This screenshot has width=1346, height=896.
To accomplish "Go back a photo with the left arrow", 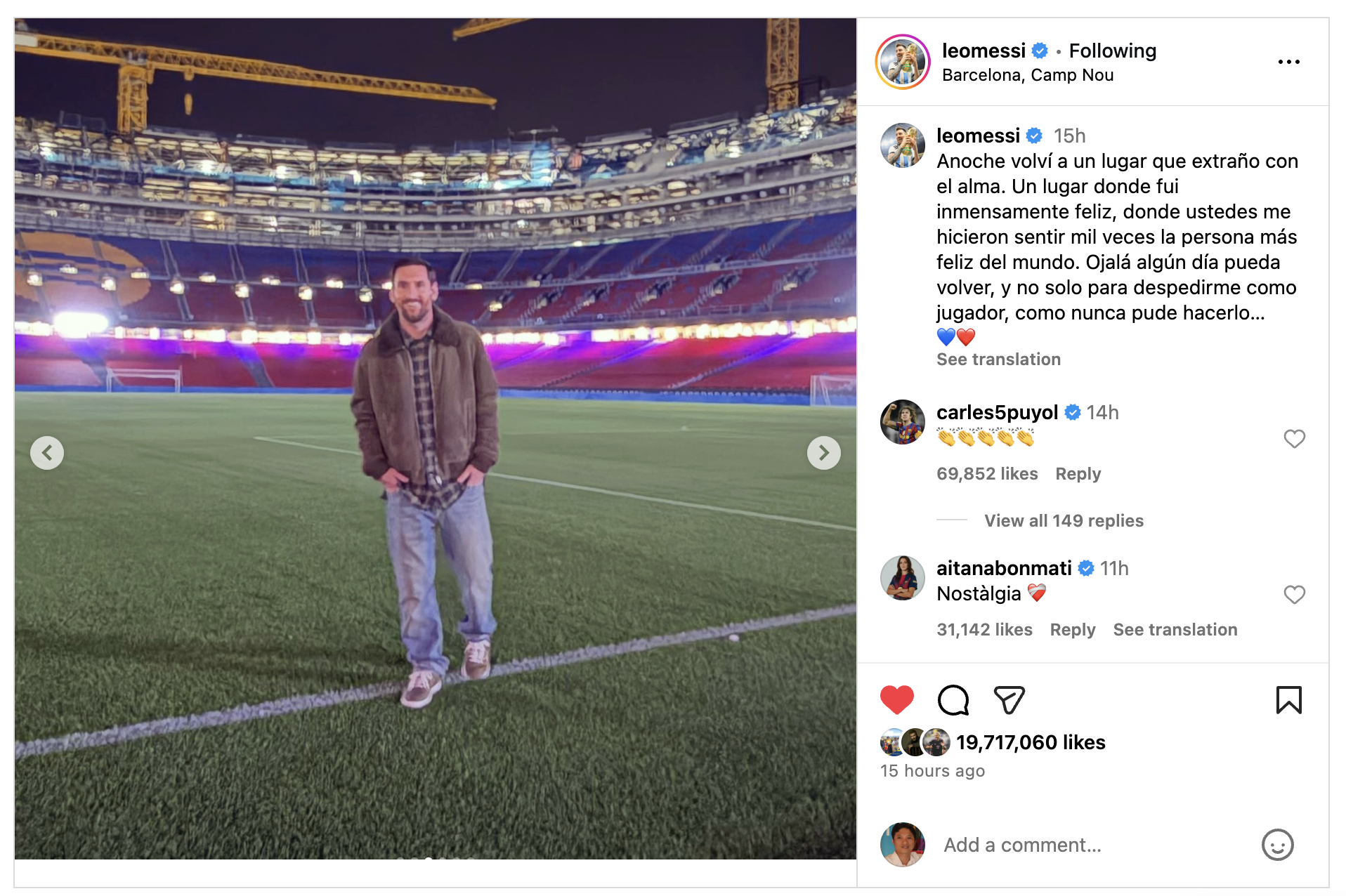I will tap(47, 453).
